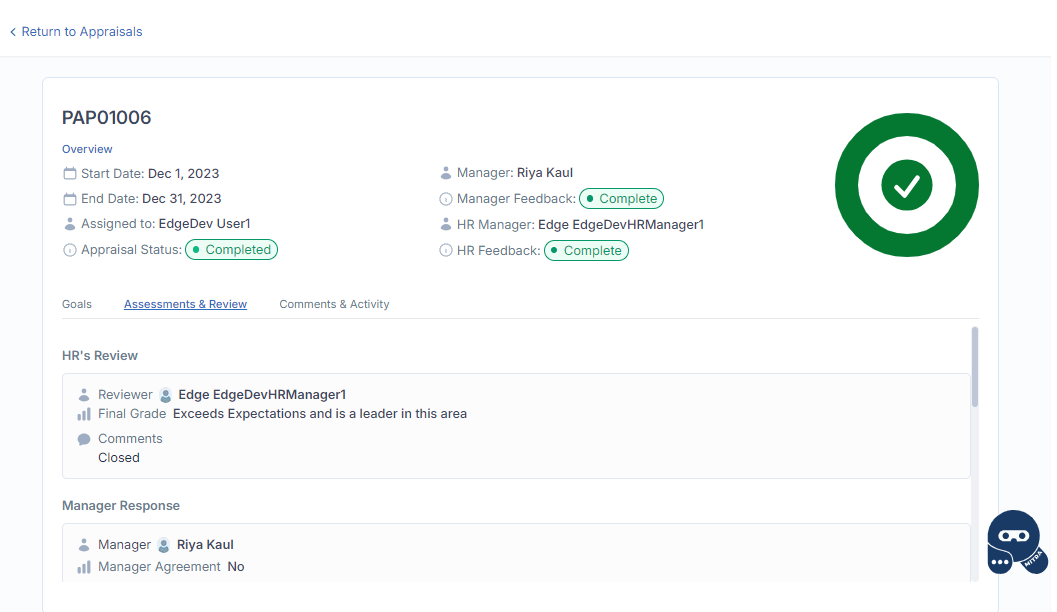
Task: Click the Assigned to person icon
Action: coord(70,224)
